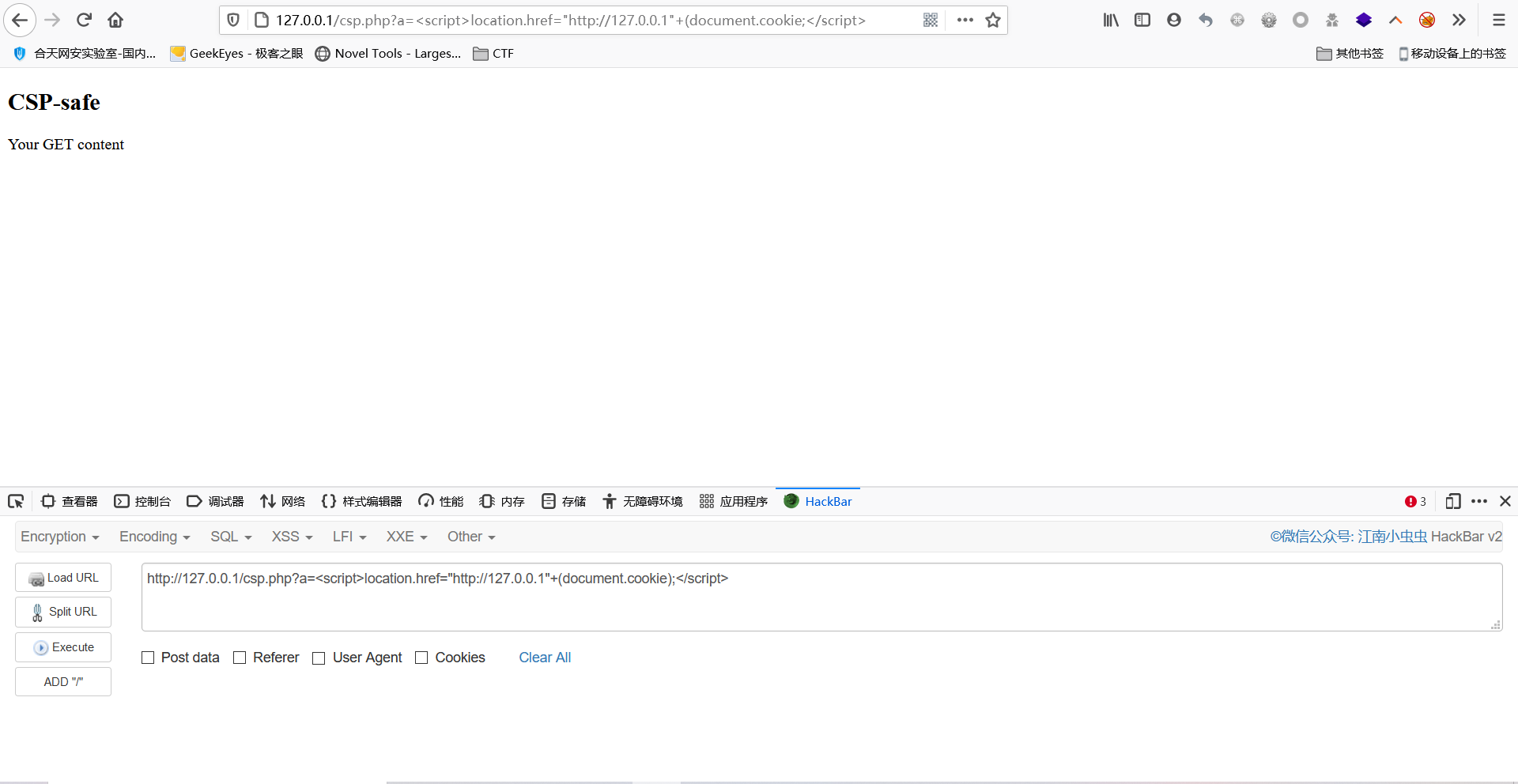
Task: Enable the Referer checkbox
Action: click(240, 658)
